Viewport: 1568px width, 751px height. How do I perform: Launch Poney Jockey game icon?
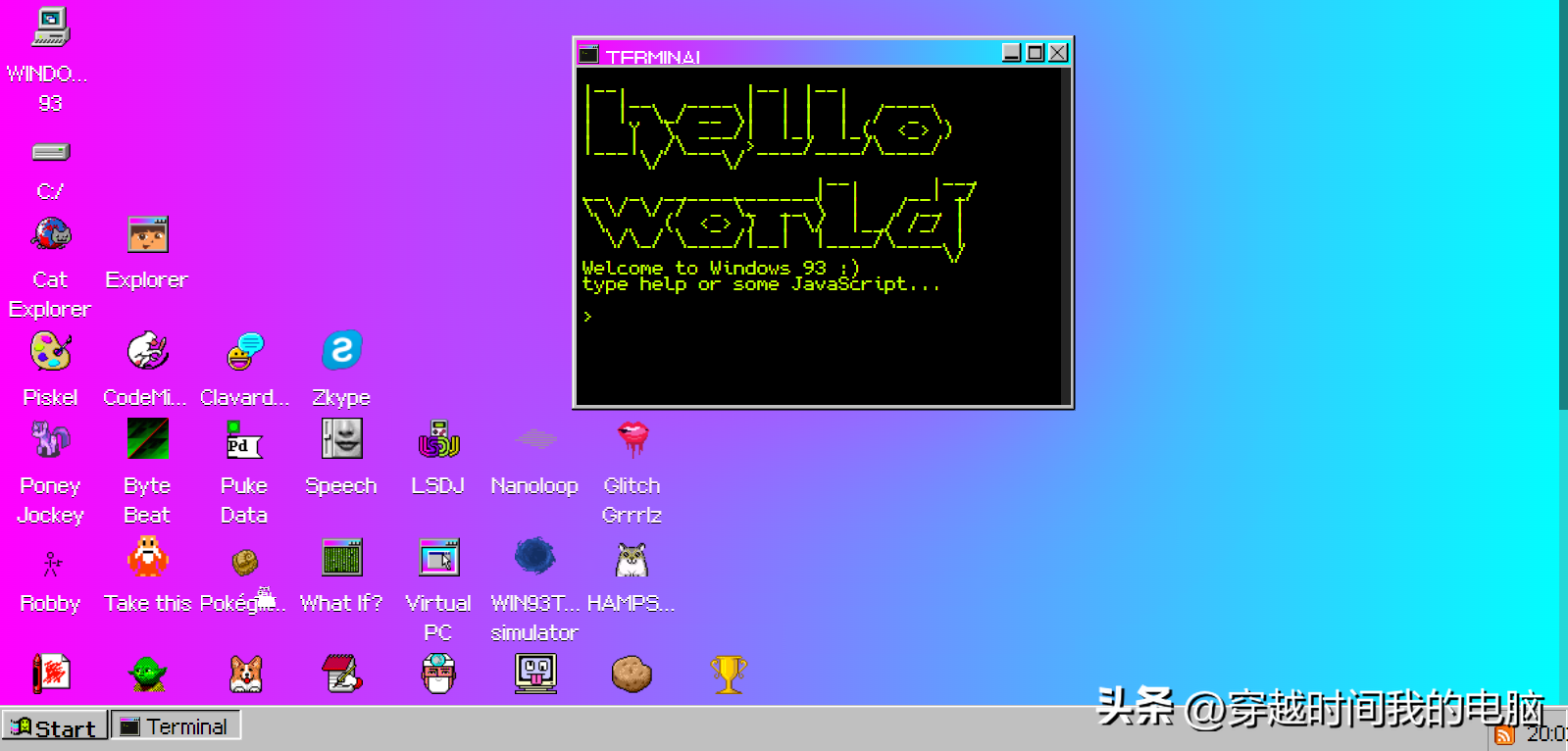(x=50, y=439)
